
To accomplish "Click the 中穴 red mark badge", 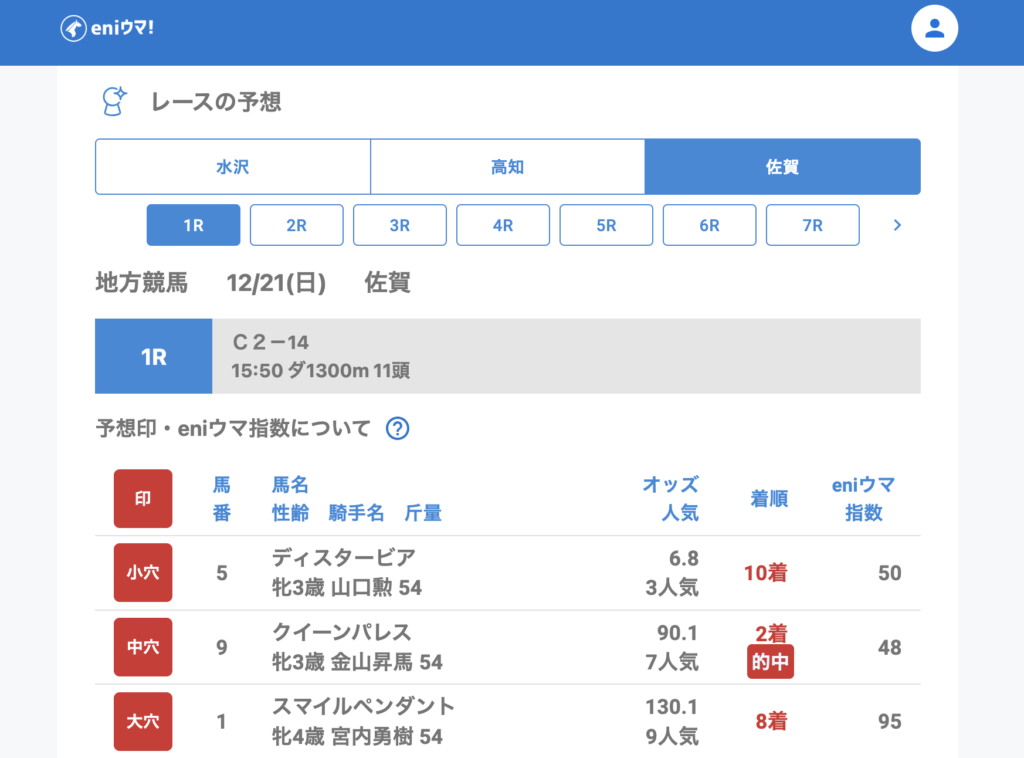I will click(143, 647).
